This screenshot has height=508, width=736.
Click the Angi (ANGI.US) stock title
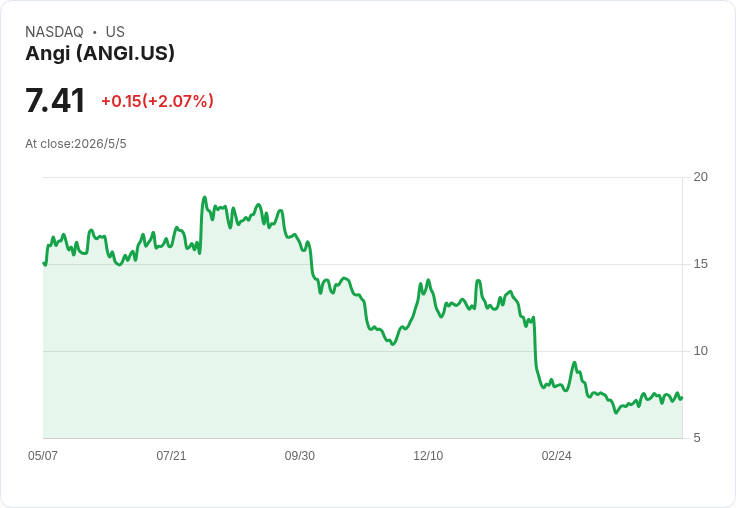coord(100,53)
